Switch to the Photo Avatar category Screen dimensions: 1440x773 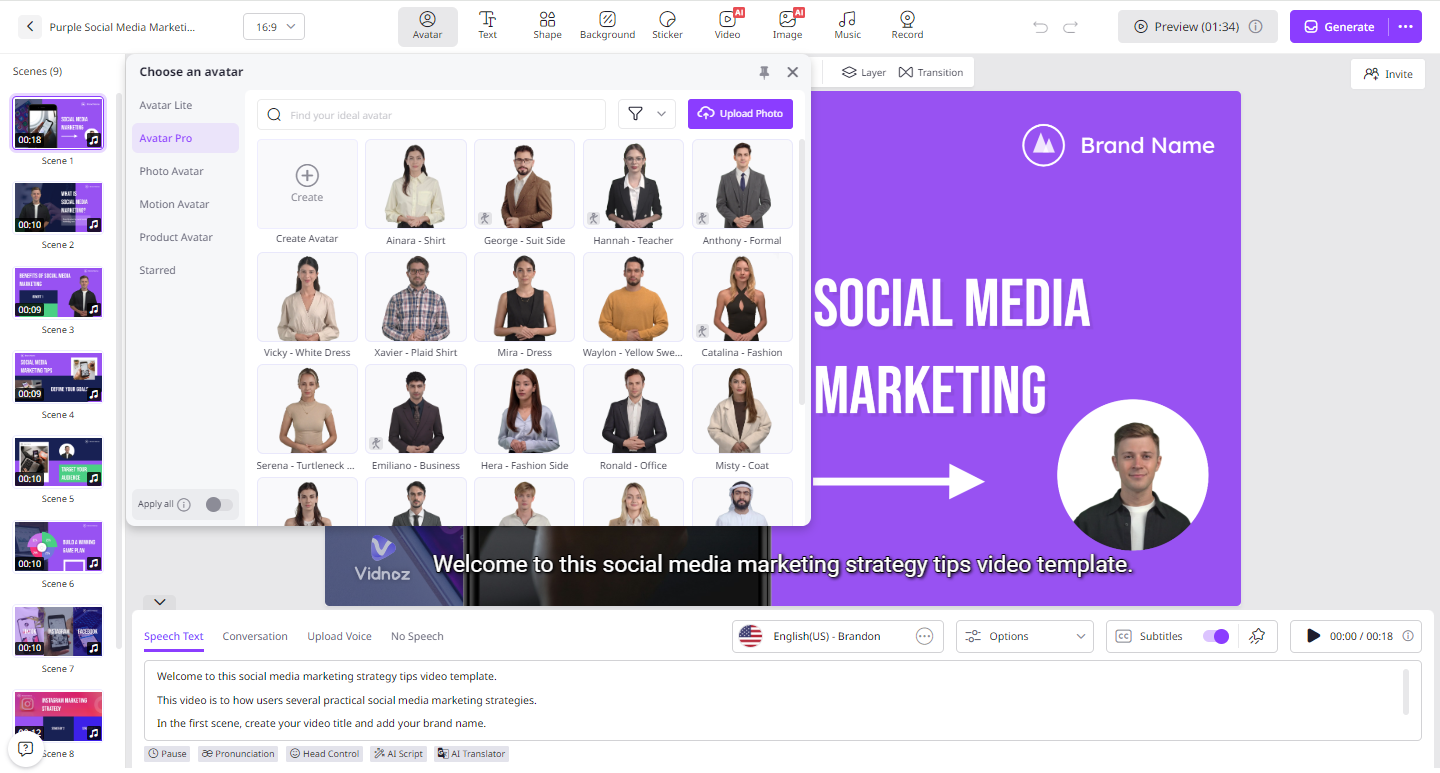click(172, 171)
